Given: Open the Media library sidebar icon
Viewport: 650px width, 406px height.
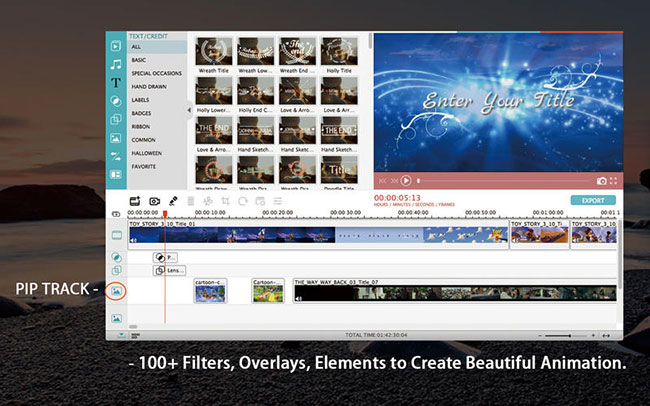Looking at the screenshot, I should coord(116,46).
